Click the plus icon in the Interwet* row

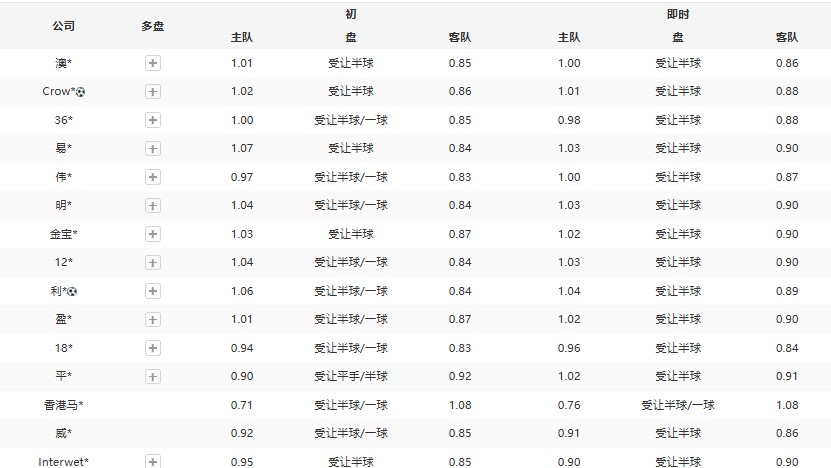tap(153, 462)
